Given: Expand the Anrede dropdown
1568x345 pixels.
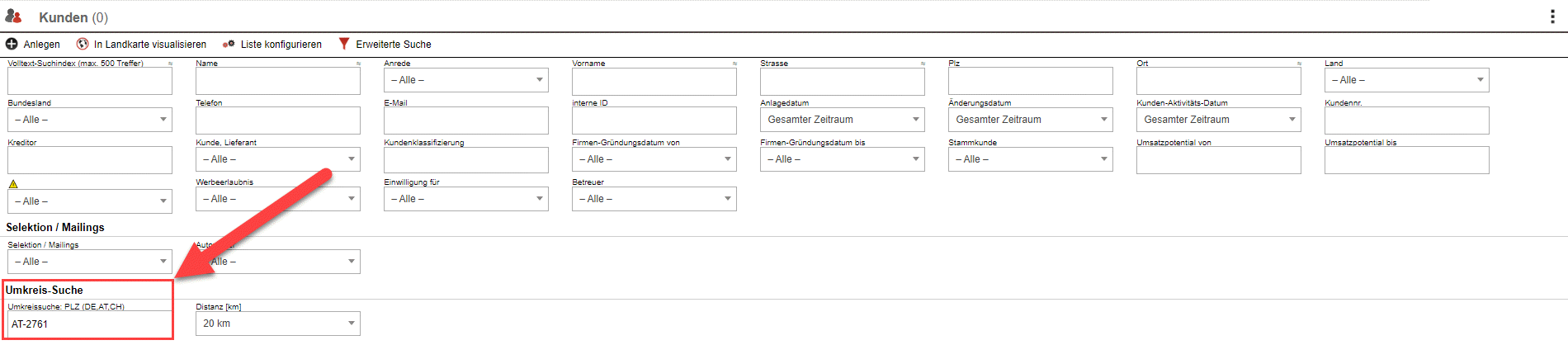Looking at the screenshot, I should pos(465,80).
